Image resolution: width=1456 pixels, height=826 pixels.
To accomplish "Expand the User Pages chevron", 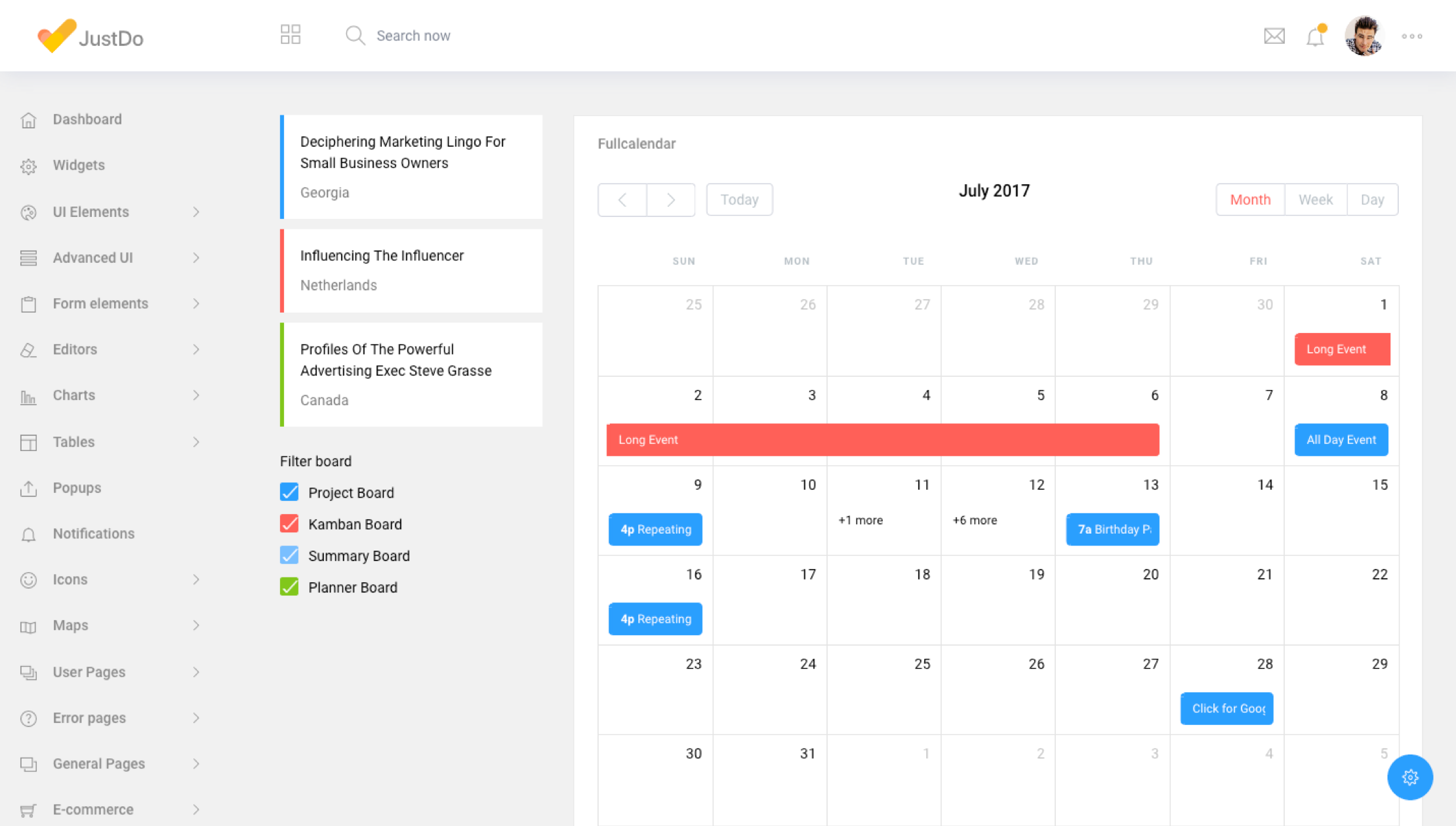I will click(x=195, y=672).
